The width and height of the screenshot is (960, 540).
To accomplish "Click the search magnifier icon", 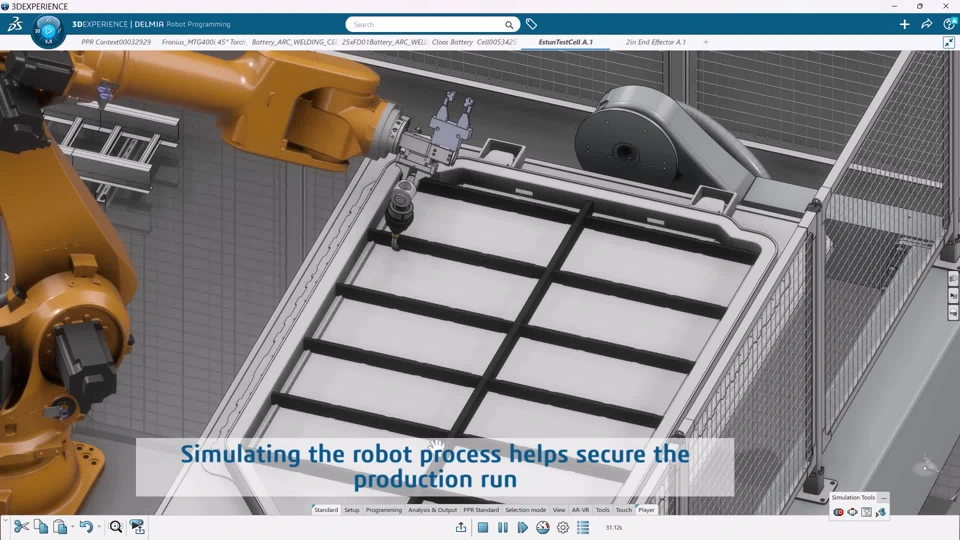I will click(509, 24).
